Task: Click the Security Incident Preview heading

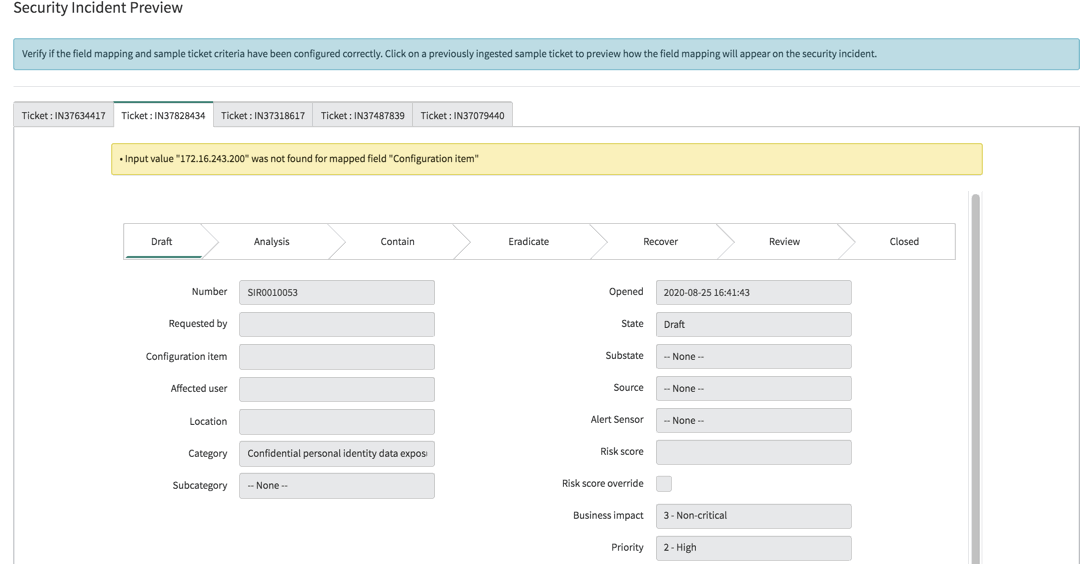Action: click(98, 8)
